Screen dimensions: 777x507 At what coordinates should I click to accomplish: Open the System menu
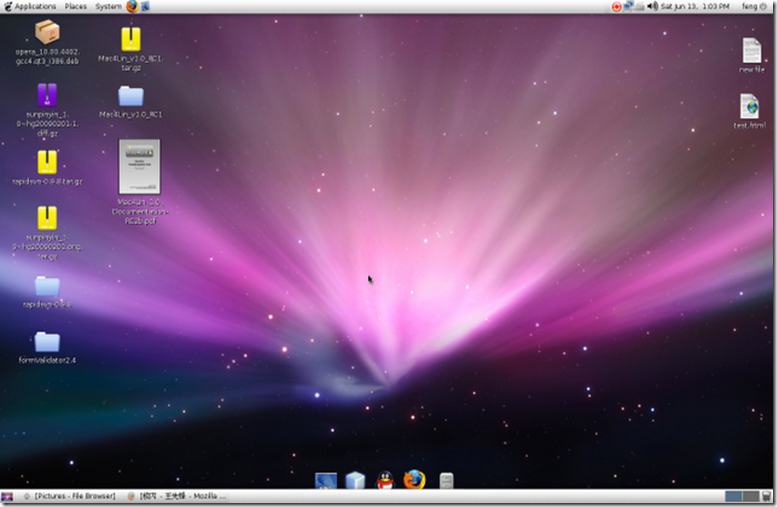tap(108, 6)
